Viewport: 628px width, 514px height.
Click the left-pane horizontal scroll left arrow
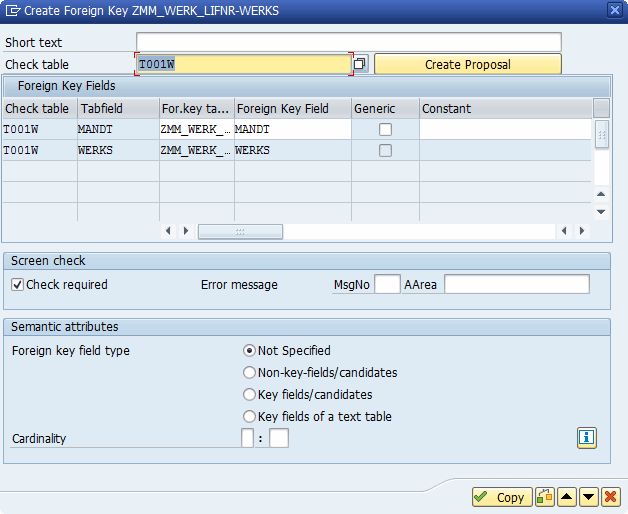[168, 231]
